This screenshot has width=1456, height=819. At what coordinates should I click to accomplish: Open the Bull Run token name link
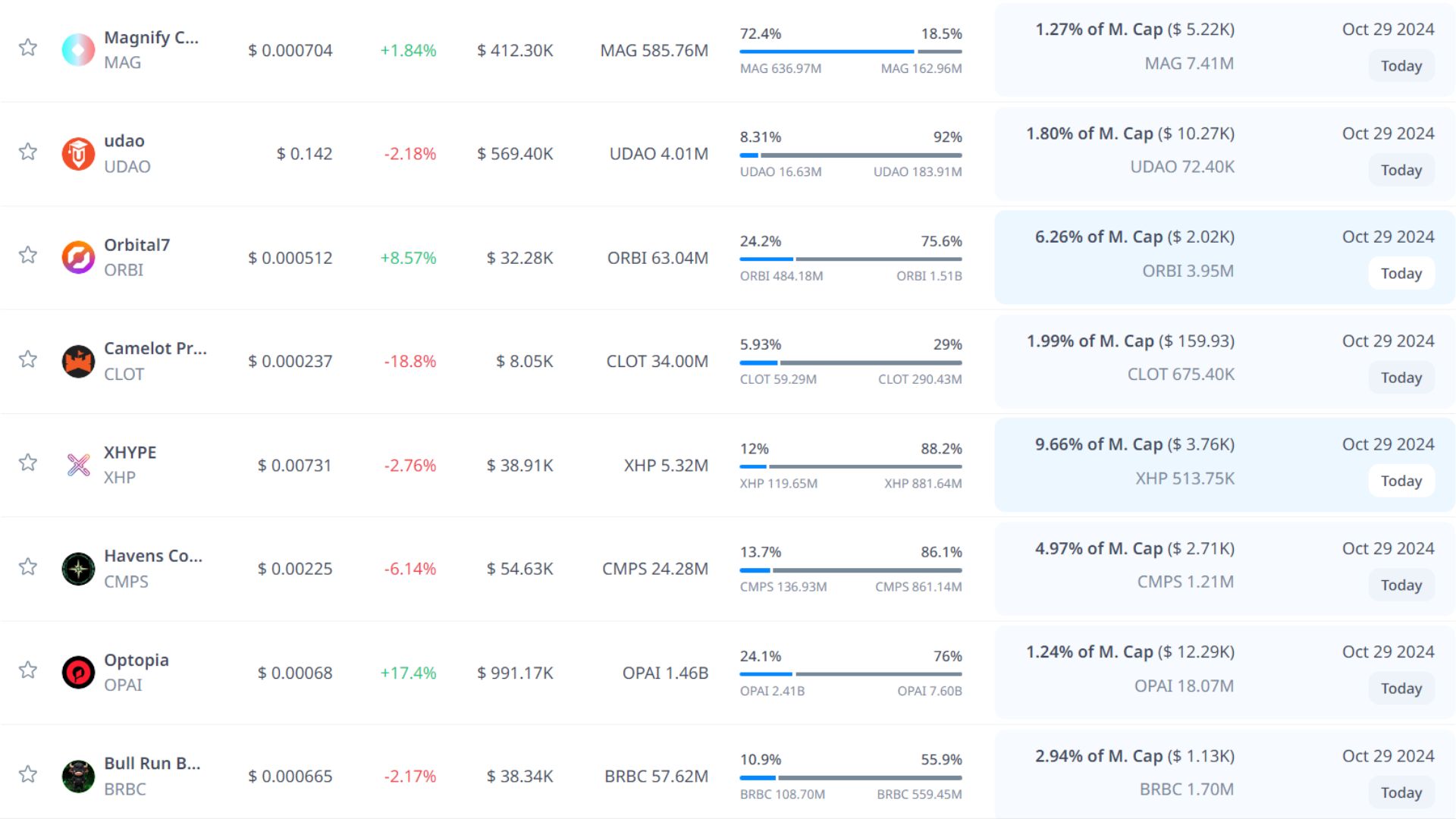pos(152,764)
